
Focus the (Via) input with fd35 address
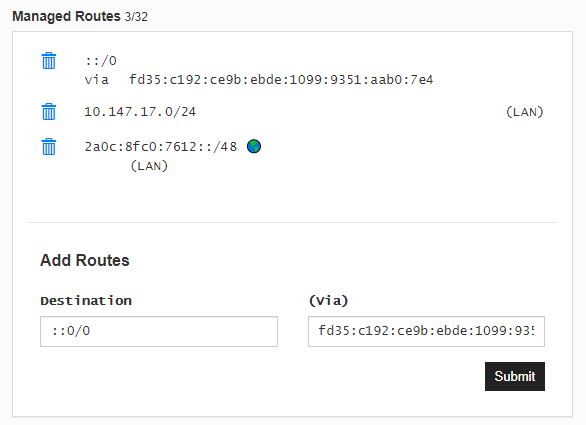[426, 331]
